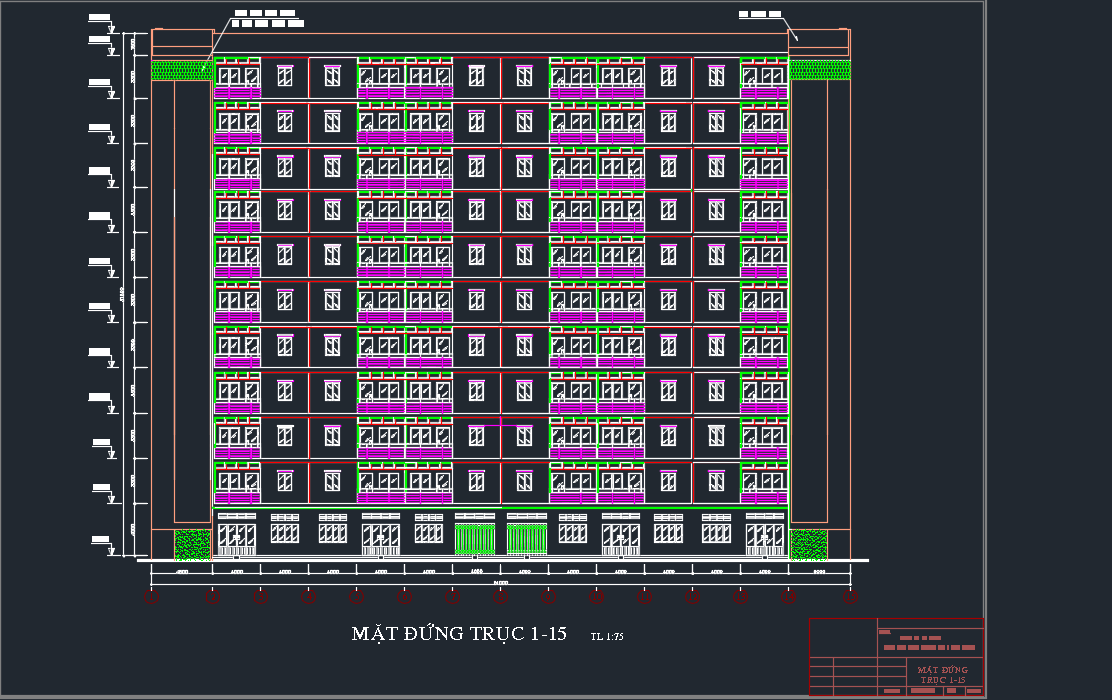Click the lowest elevation level marker
The height and width of the screenshot is (700, 1113).
click(100, 540)
